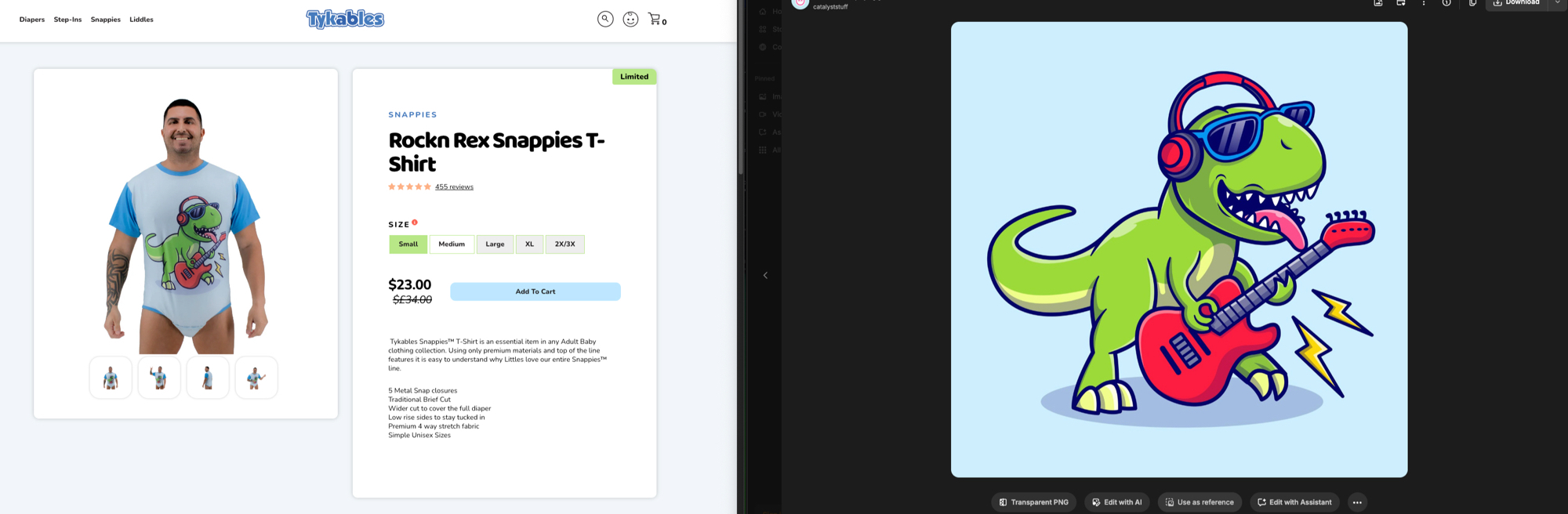This screenshot has height=514, width=1568.
Task: Open the Diapers menu item
Action: pyautogui.click(x=32, y=20)
